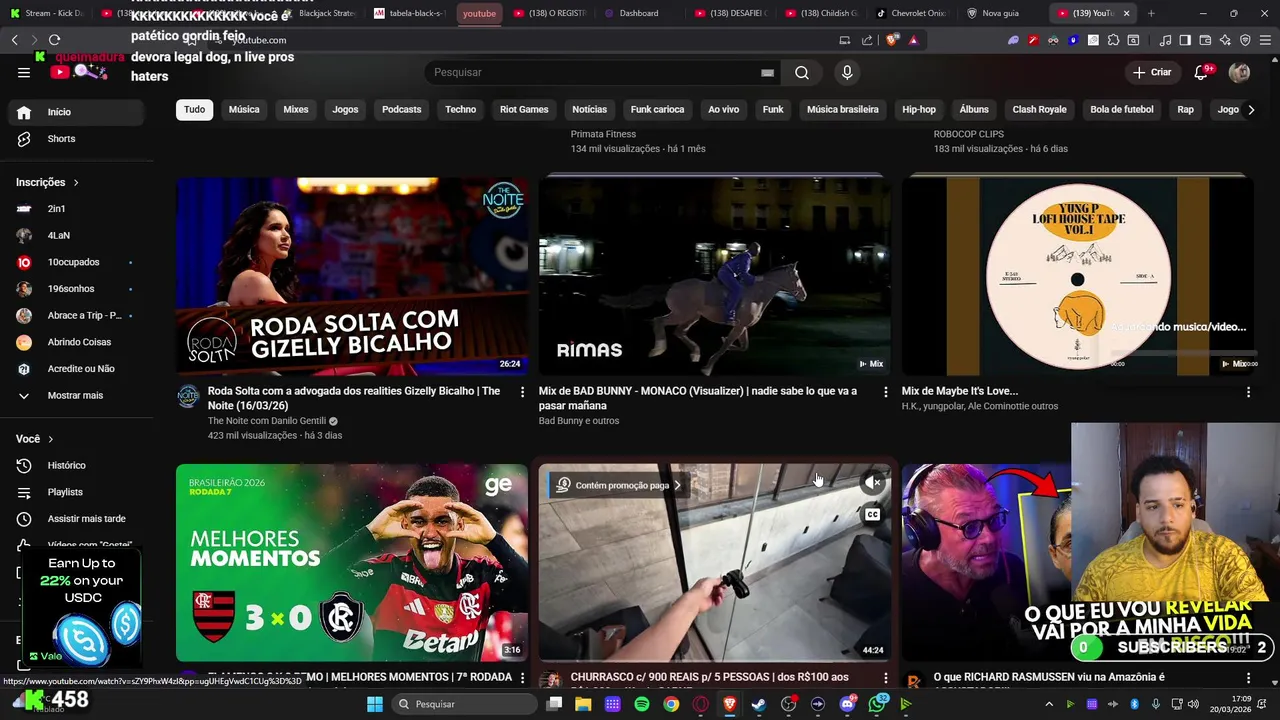This screenshot has width=1280, height=720.
Task: Click the Brave Shields lion icon
Action: pyautogui.click(x=893, y=40)
